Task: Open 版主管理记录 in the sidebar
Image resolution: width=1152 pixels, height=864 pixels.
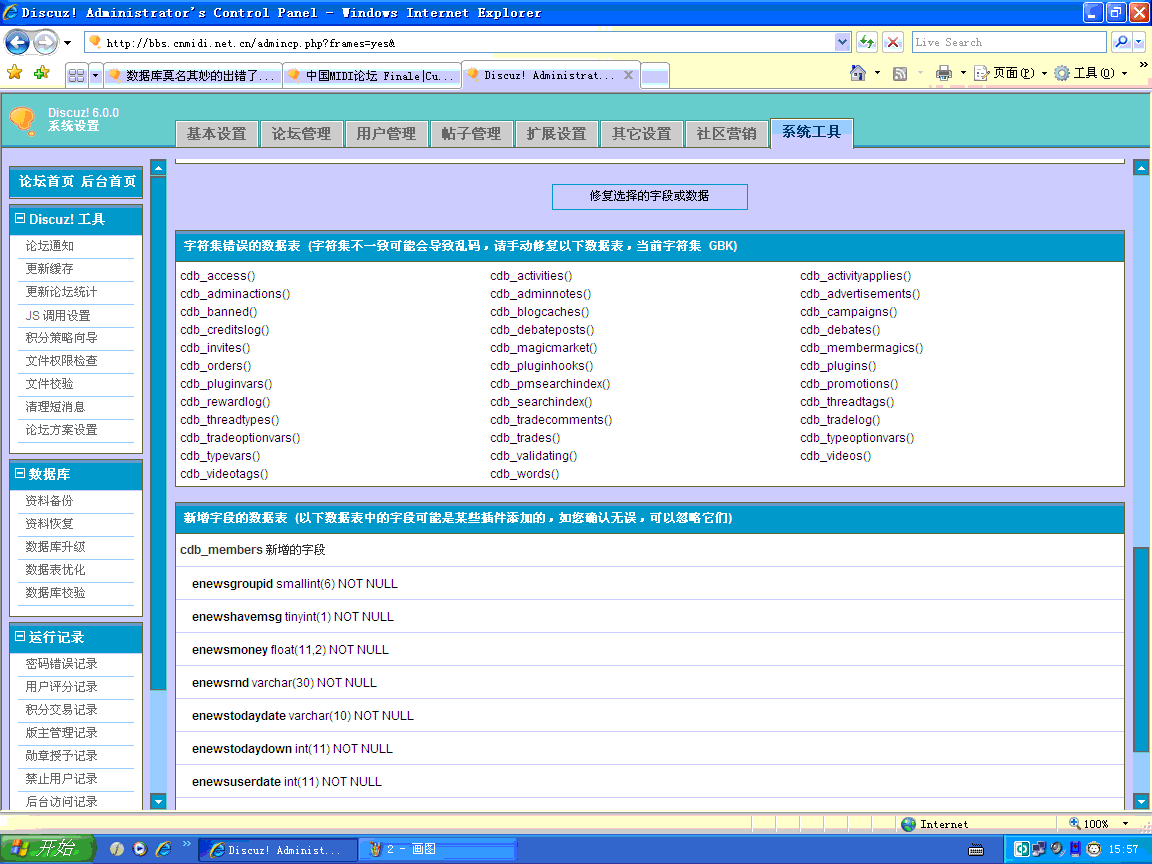Action: [x=61, y=733]
